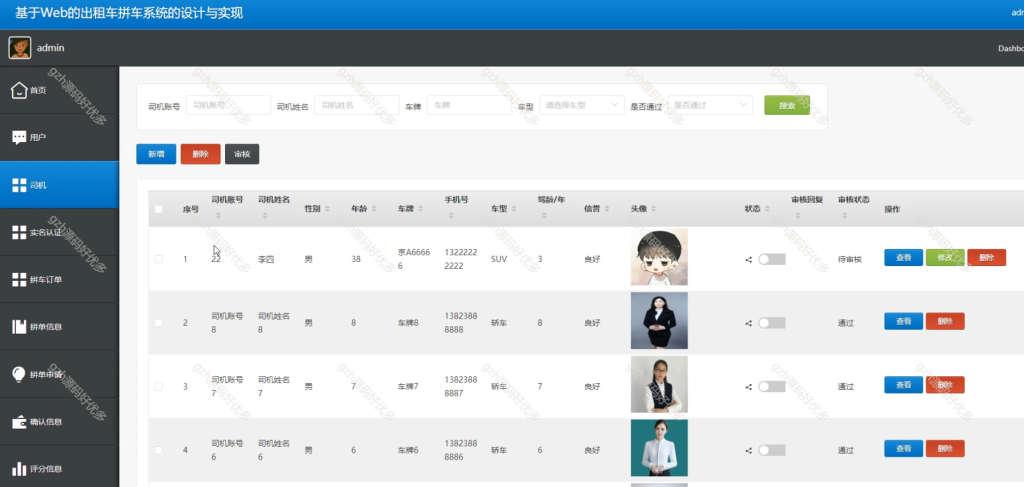Click the green 搜索 button
1024x487 pixels.
(x=787, y=105)
